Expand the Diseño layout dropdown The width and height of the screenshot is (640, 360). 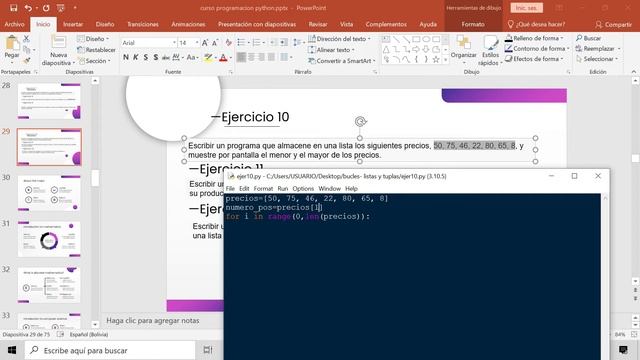tap(93, 39)
